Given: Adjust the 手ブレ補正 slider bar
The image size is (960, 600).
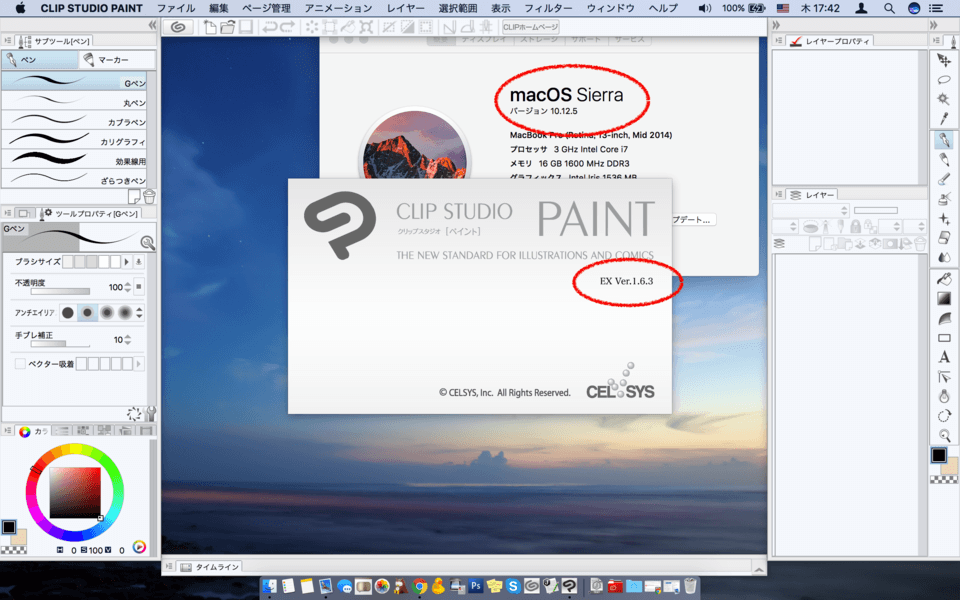Looking at the screenshot, I should (x=60, y=344).
